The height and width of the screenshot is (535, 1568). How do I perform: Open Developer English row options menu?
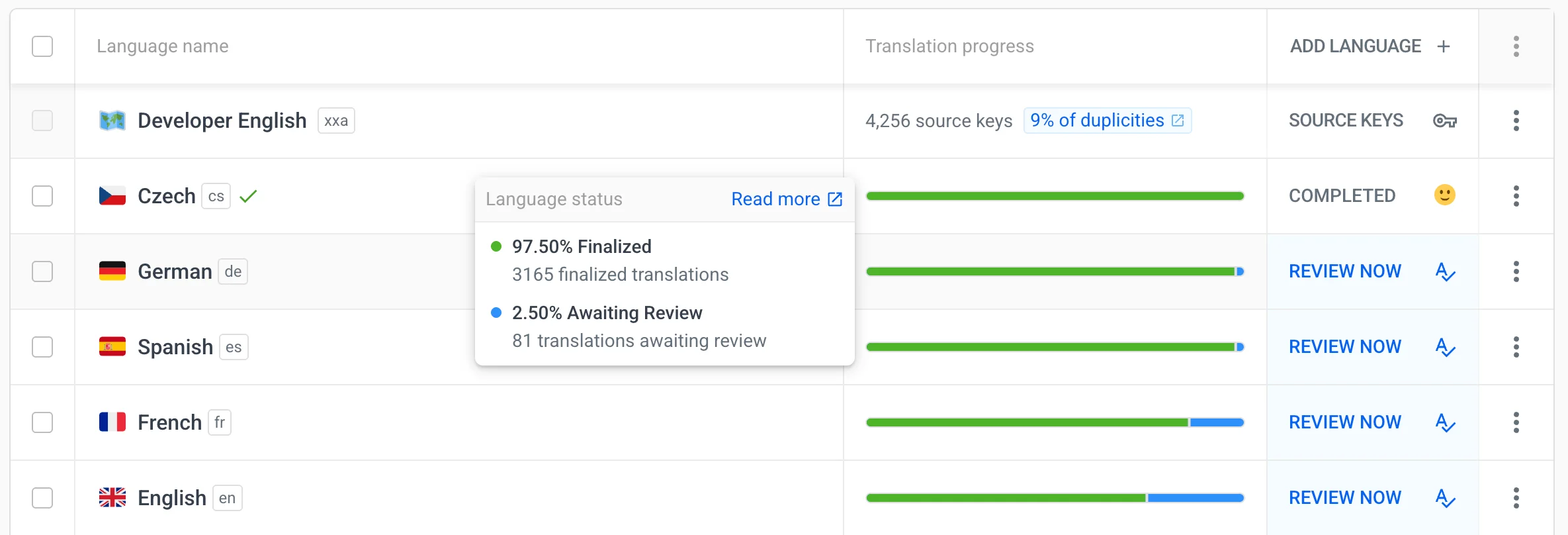point(1516,121)
